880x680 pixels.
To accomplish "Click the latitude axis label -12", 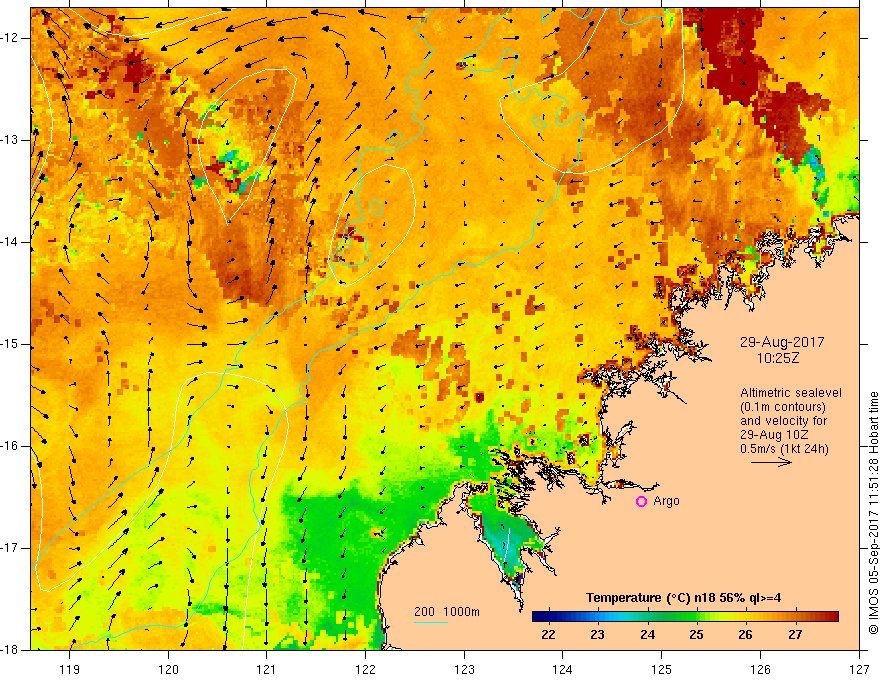I will (x=10, y=38).
